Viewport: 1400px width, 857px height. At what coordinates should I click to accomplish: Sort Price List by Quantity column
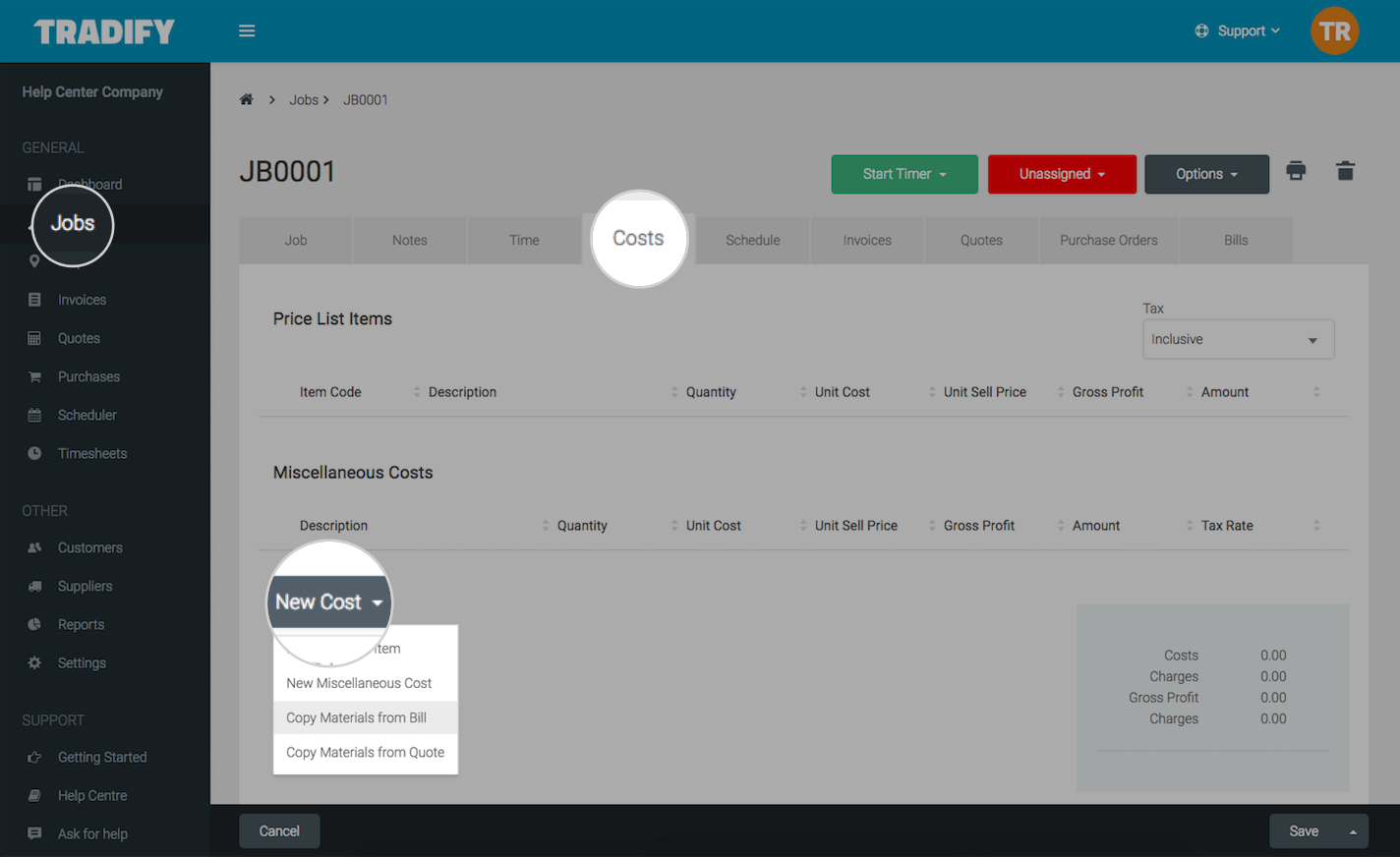point(711,392)
